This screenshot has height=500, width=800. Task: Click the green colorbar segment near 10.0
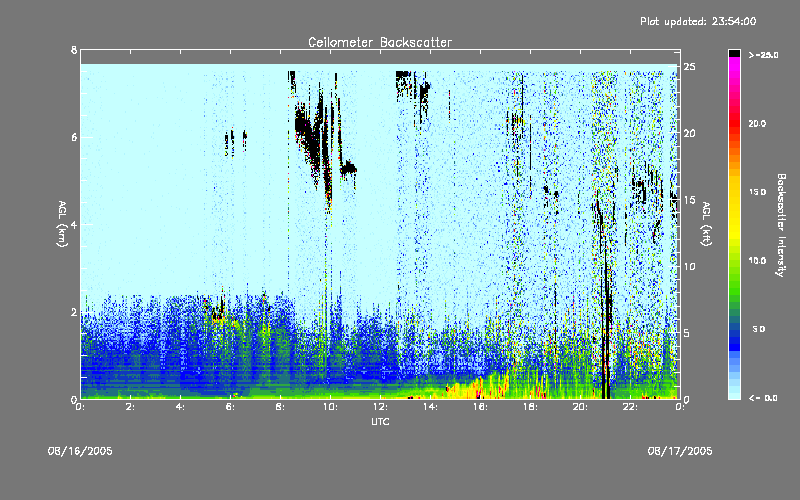pos(734,265)
